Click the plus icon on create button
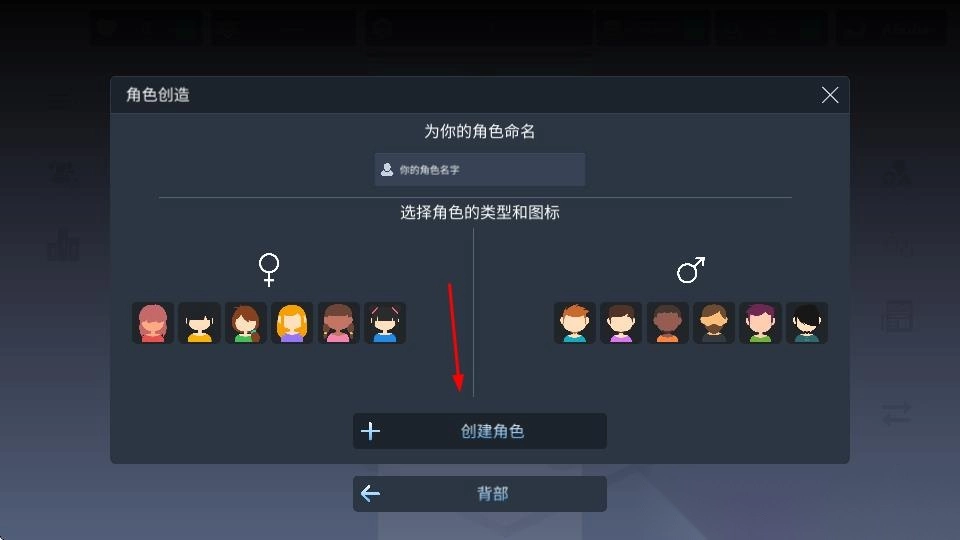Viewport: 960px width, 540px height. (370, 431)
